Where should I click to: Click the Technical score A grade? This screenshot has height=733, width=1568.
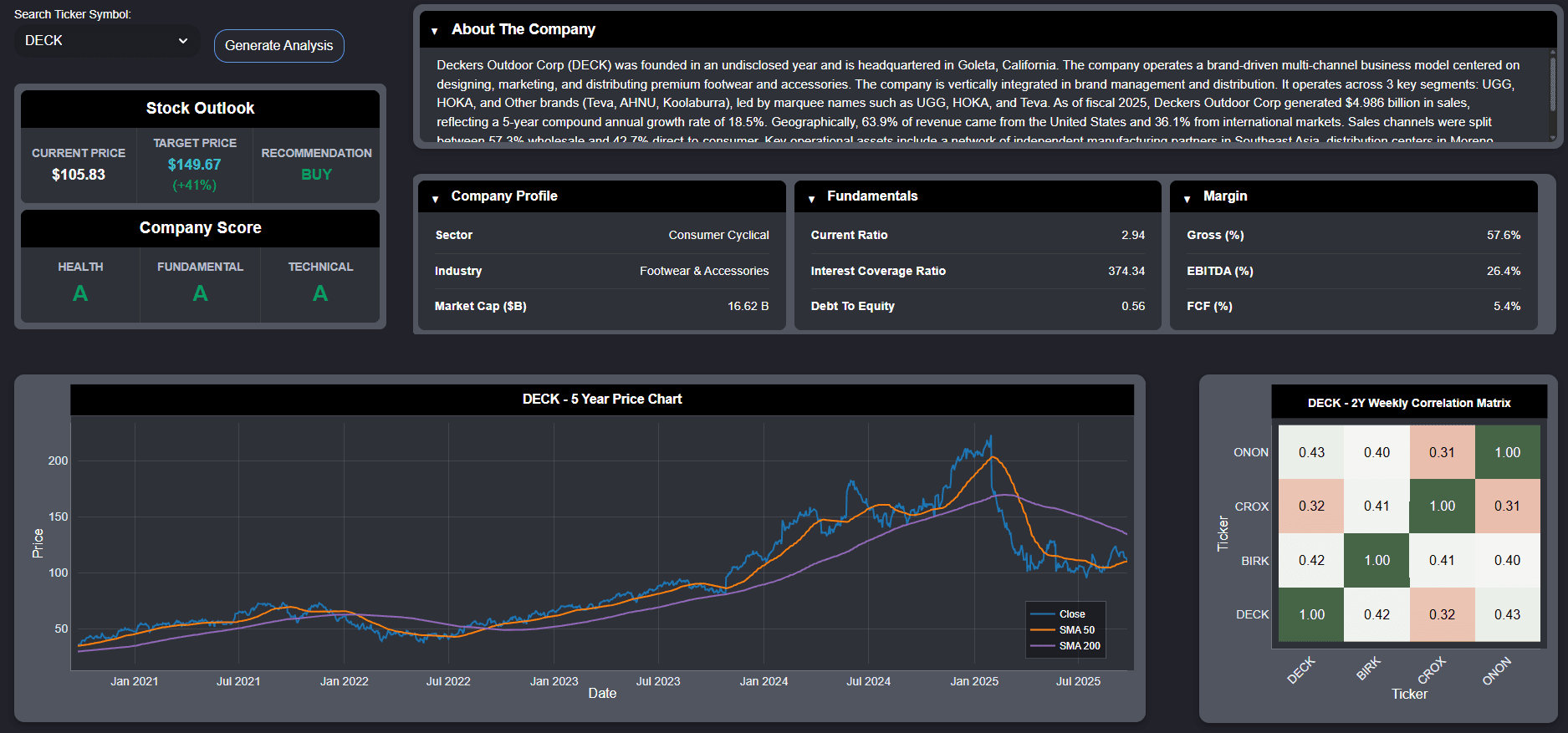tap(320, 293)
